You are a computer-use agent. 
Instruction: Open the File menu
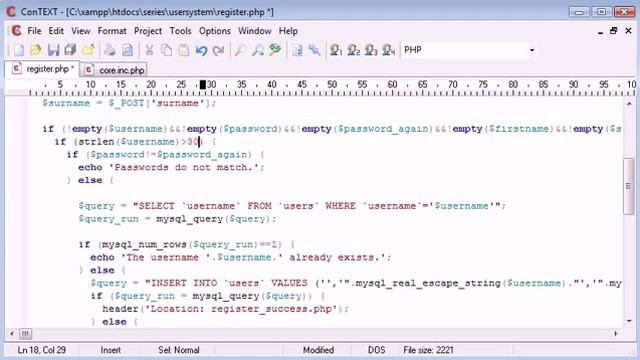tap(34, 31)
